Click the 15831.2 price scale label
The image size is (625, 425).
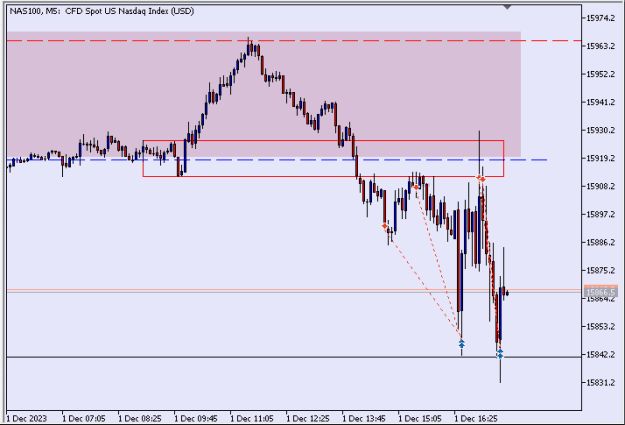click(x=600, y=382)
